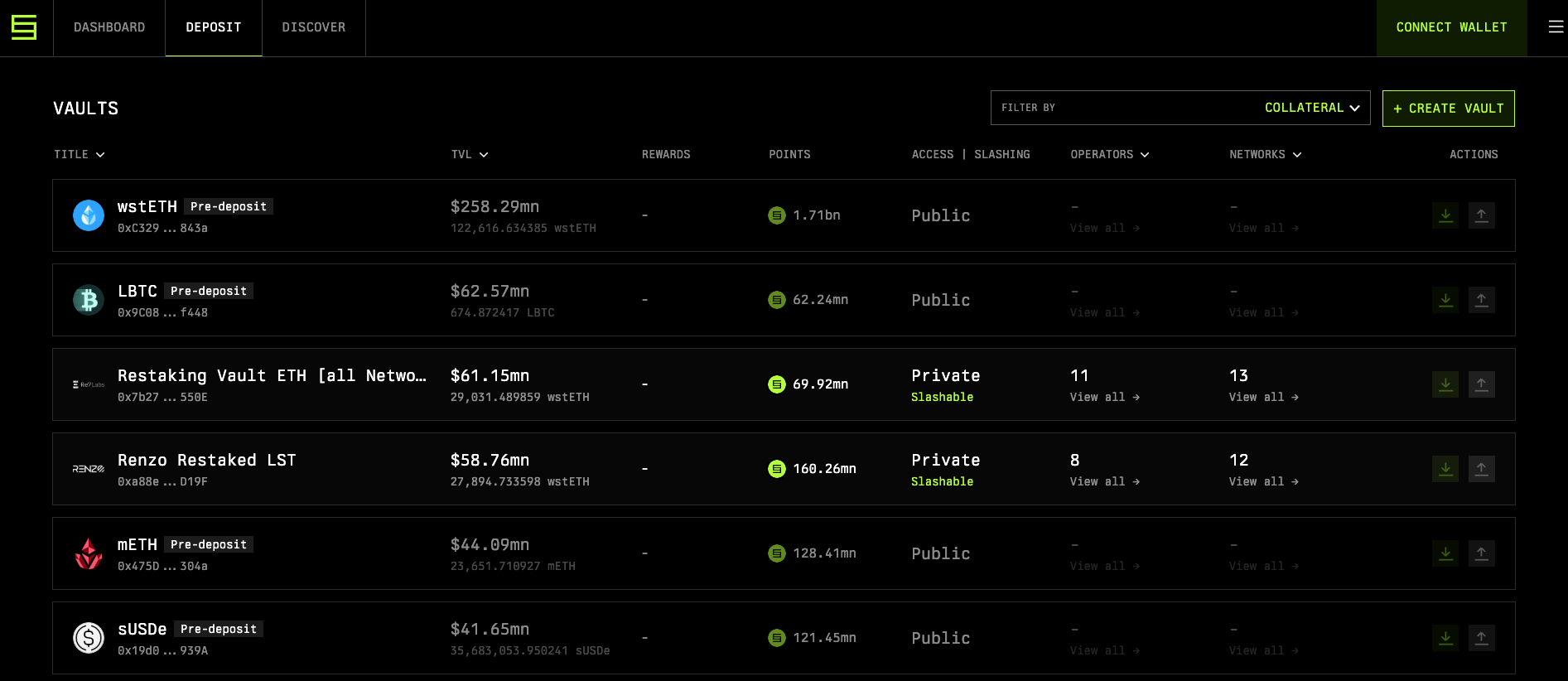Switch to the Dashboard tab
The width and height of the screenshot is (1568, 681).
[x=109, y=27]
